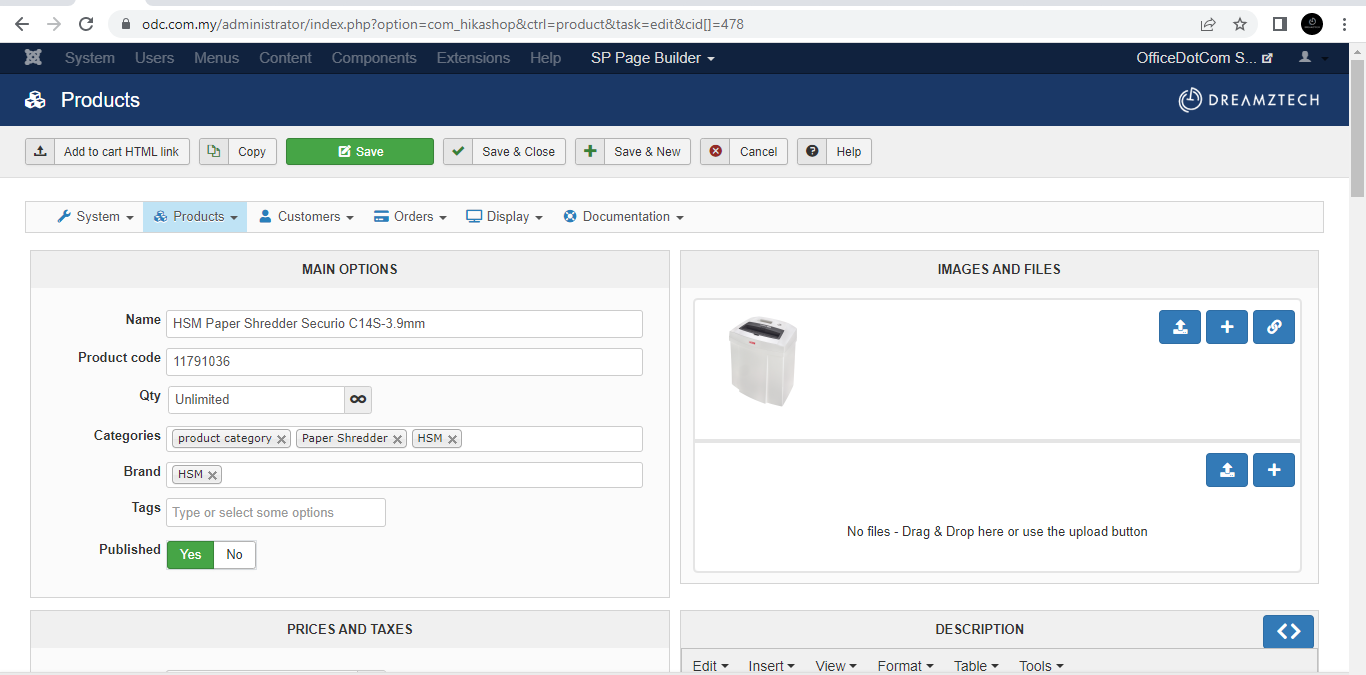Set Published to Yes
This screenshot has width=1366, height=675.
[x=190, y=554]
